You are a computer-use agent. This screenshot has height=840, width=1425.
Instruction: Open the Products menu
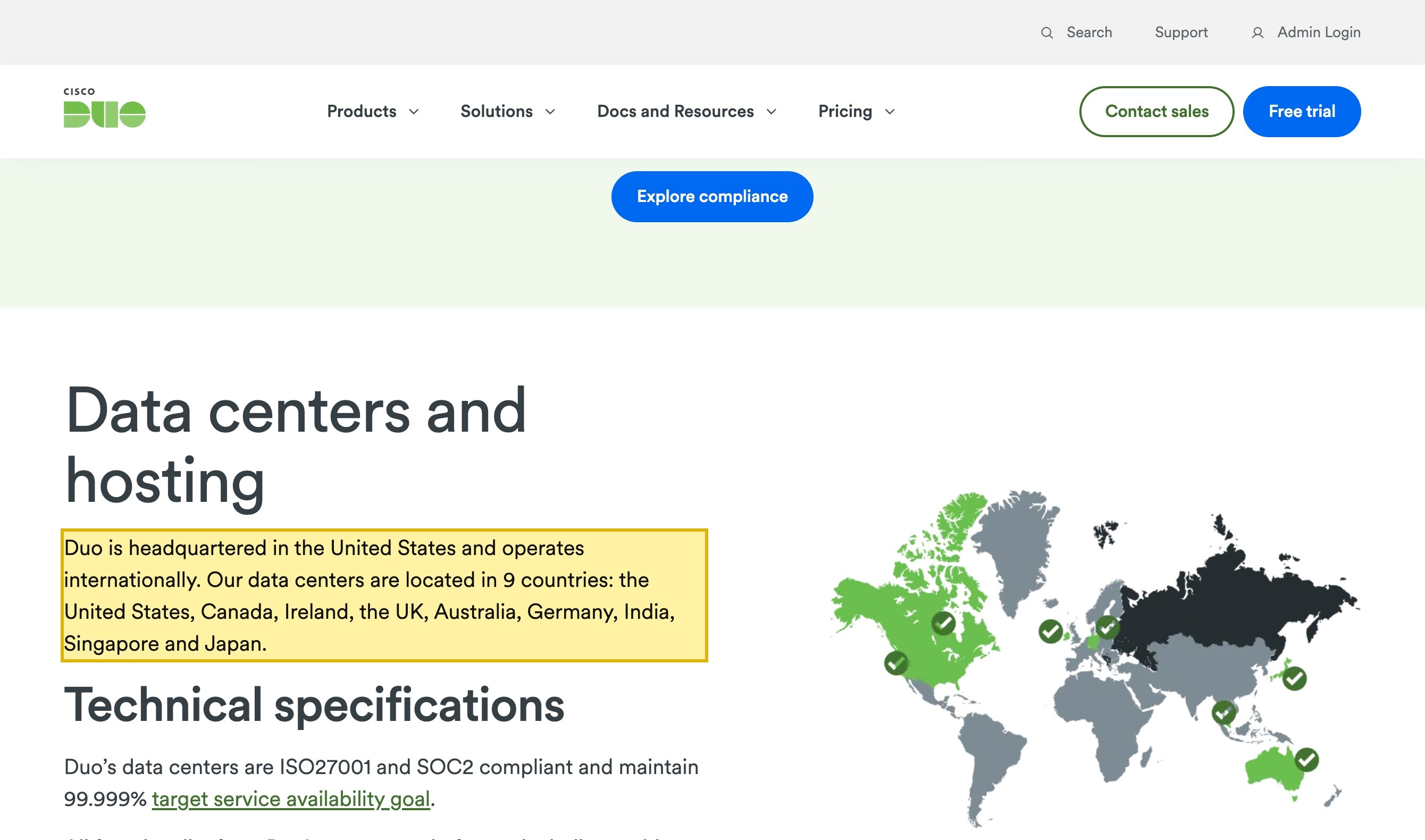tap(362, 112)
